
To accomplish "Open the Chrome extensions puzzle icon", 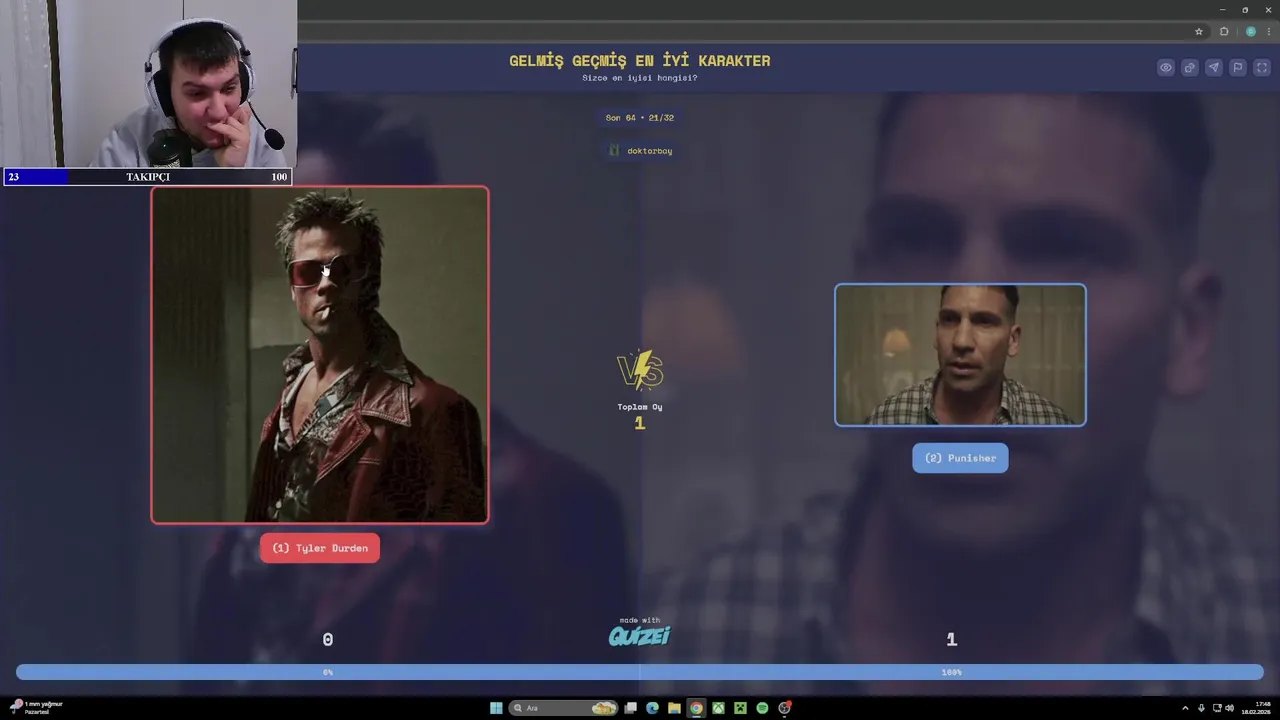I will tap(1224, 31).
